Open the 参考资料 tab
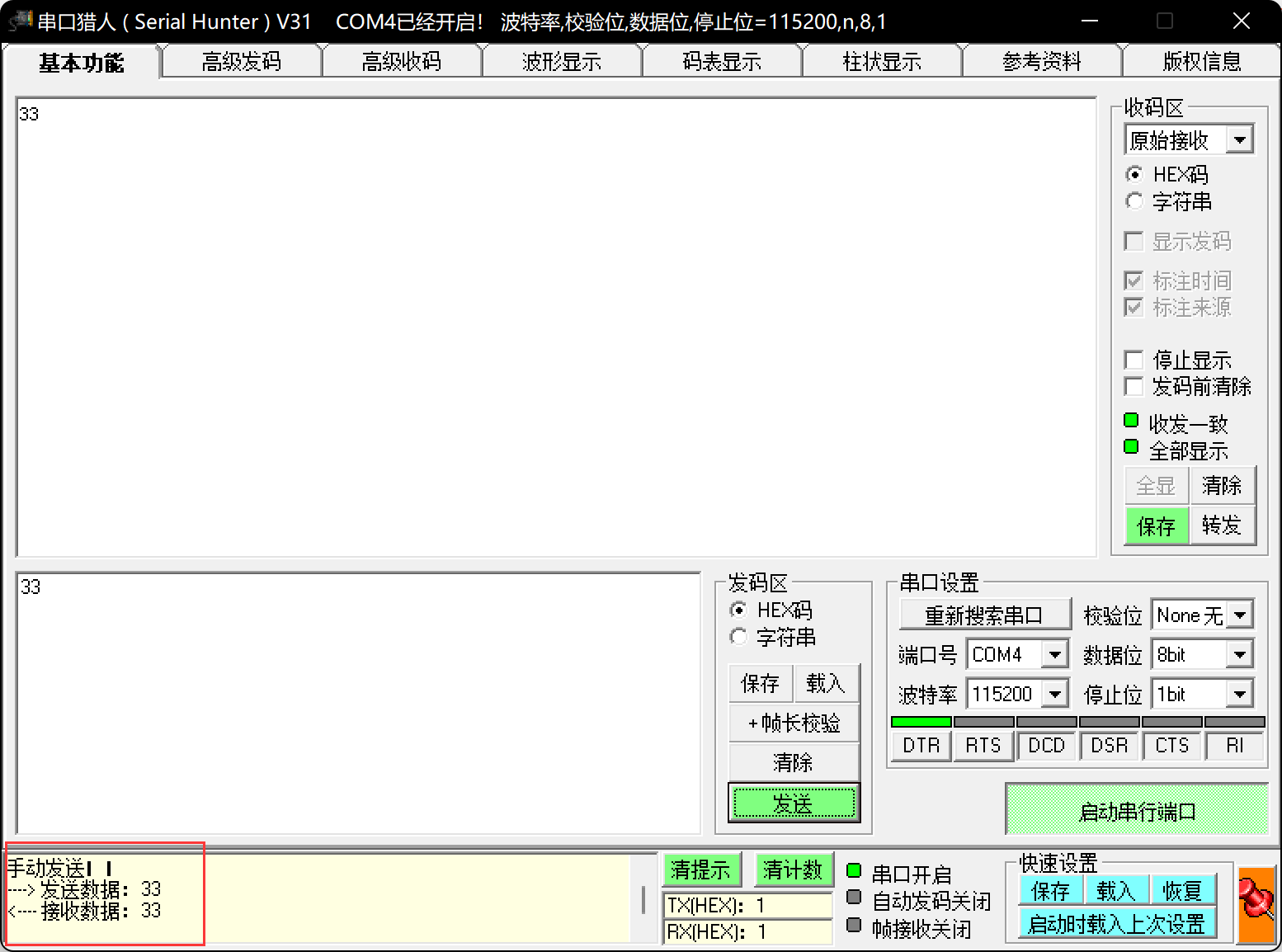The image size is (1282, 952). coord(1041,62)
